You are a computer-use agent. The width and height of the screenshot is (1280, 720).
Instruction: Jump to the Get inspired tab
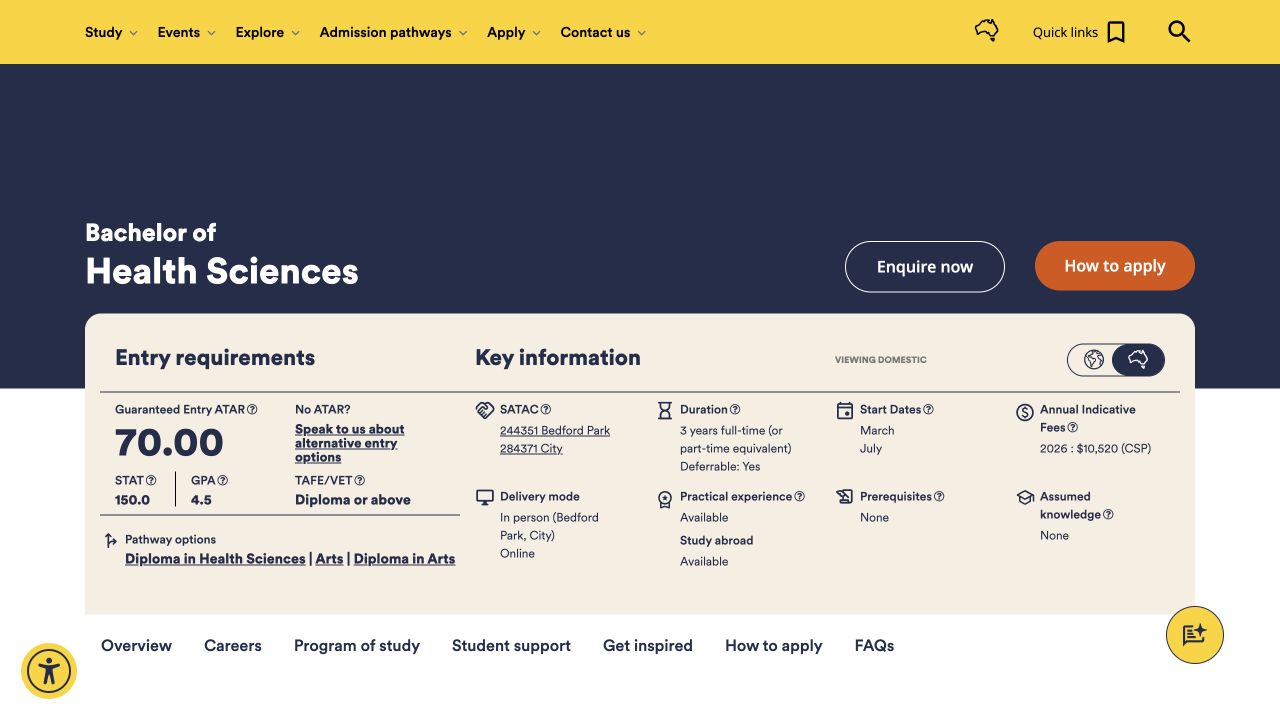(648, 646)
